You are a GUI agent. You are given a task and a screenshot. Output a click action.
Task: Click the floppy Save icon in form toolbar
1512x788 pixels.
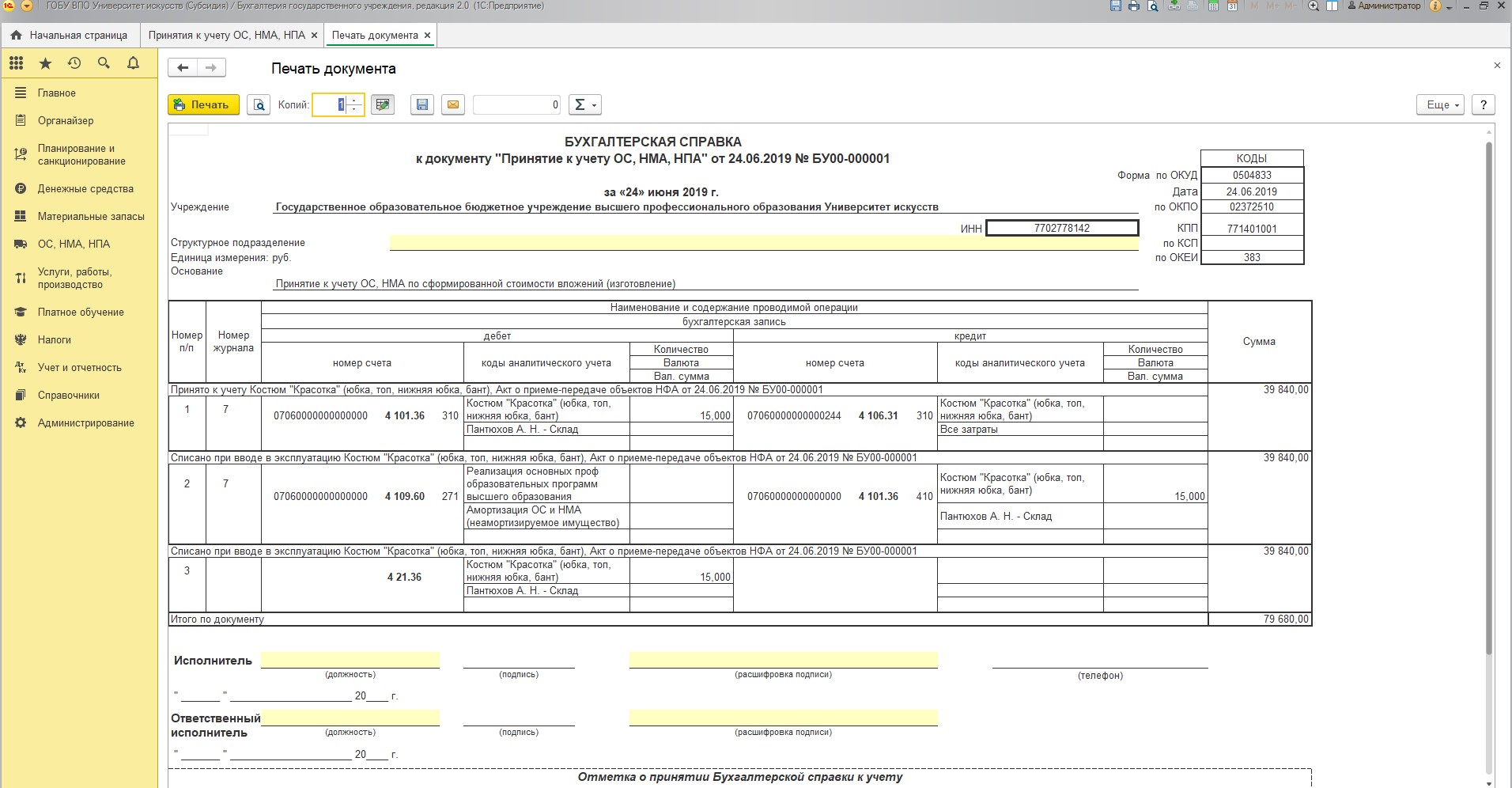coord(422,104)
